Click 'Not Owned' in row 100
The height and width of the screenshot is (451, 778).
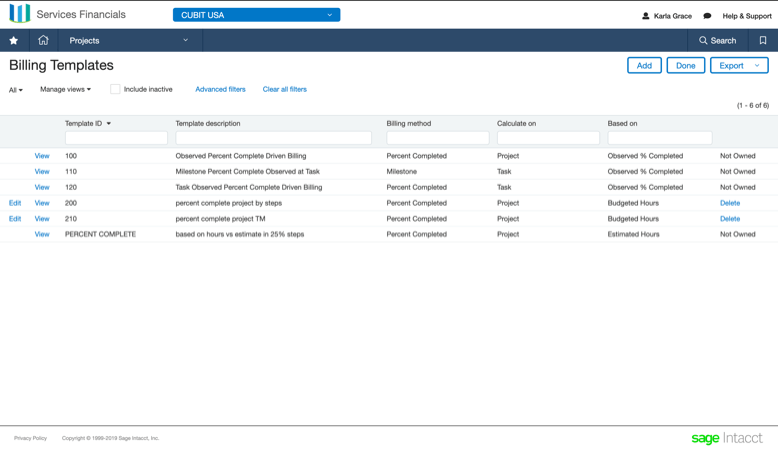click(737, 156)
